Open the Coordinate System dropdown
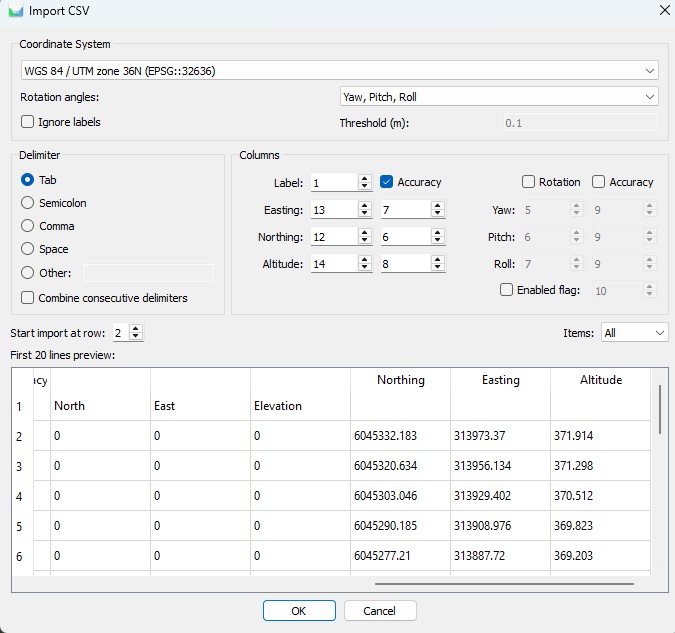This screenshot has width=675, height=633. point(340,71)
